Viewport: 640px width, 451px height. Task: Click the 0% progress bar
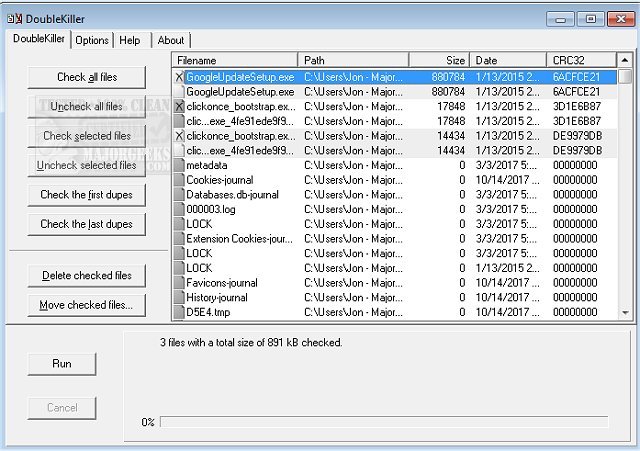point(384,422)
